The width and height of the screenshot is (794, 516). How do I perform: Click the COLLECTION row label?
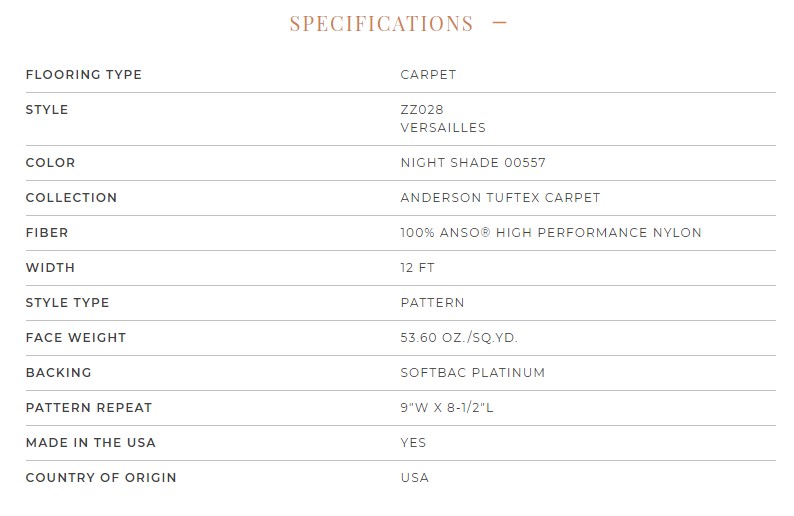click(x=71, y=197)
